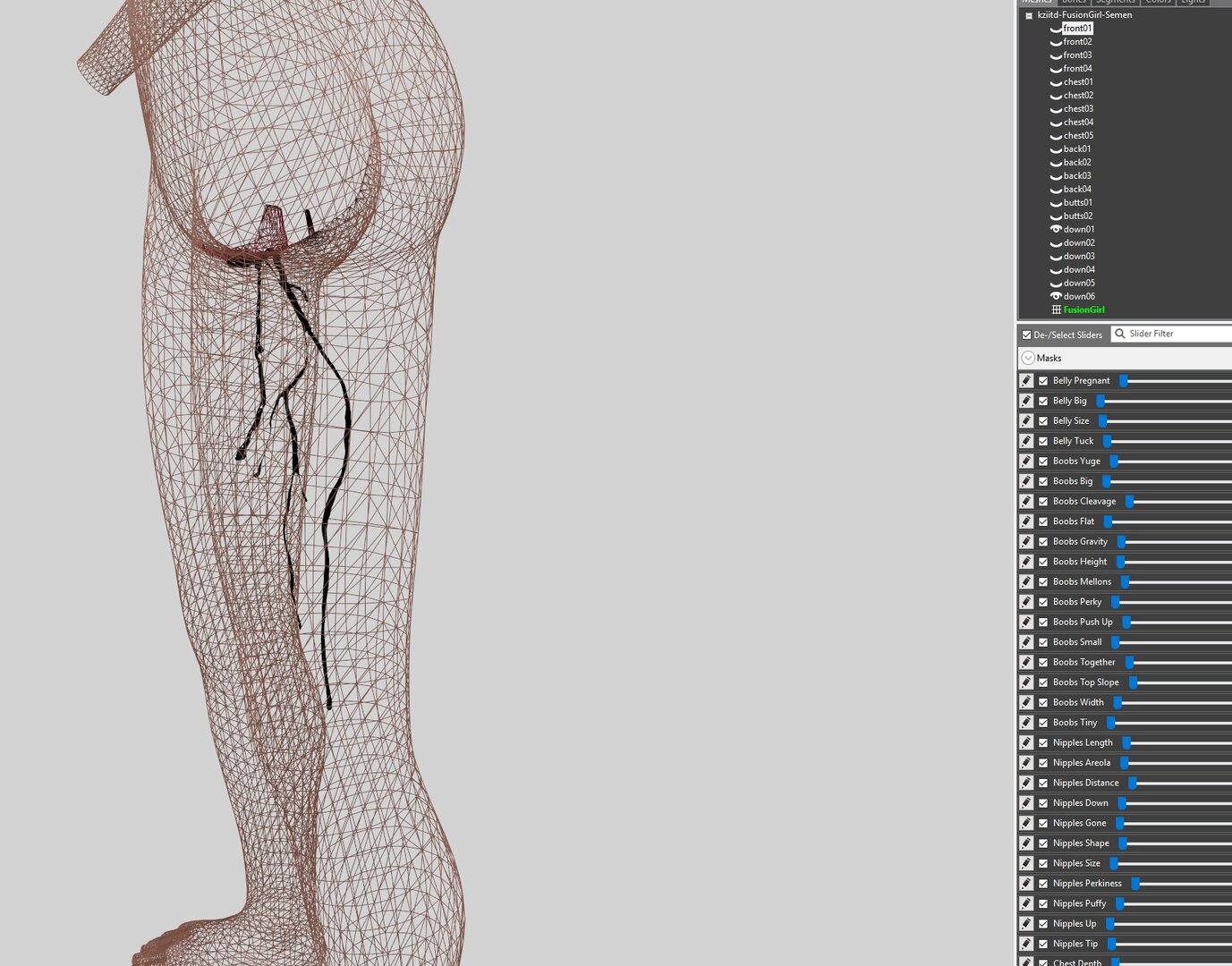
Task: Select the FusionGirl reference mesh
Action: coord(1083,310)
